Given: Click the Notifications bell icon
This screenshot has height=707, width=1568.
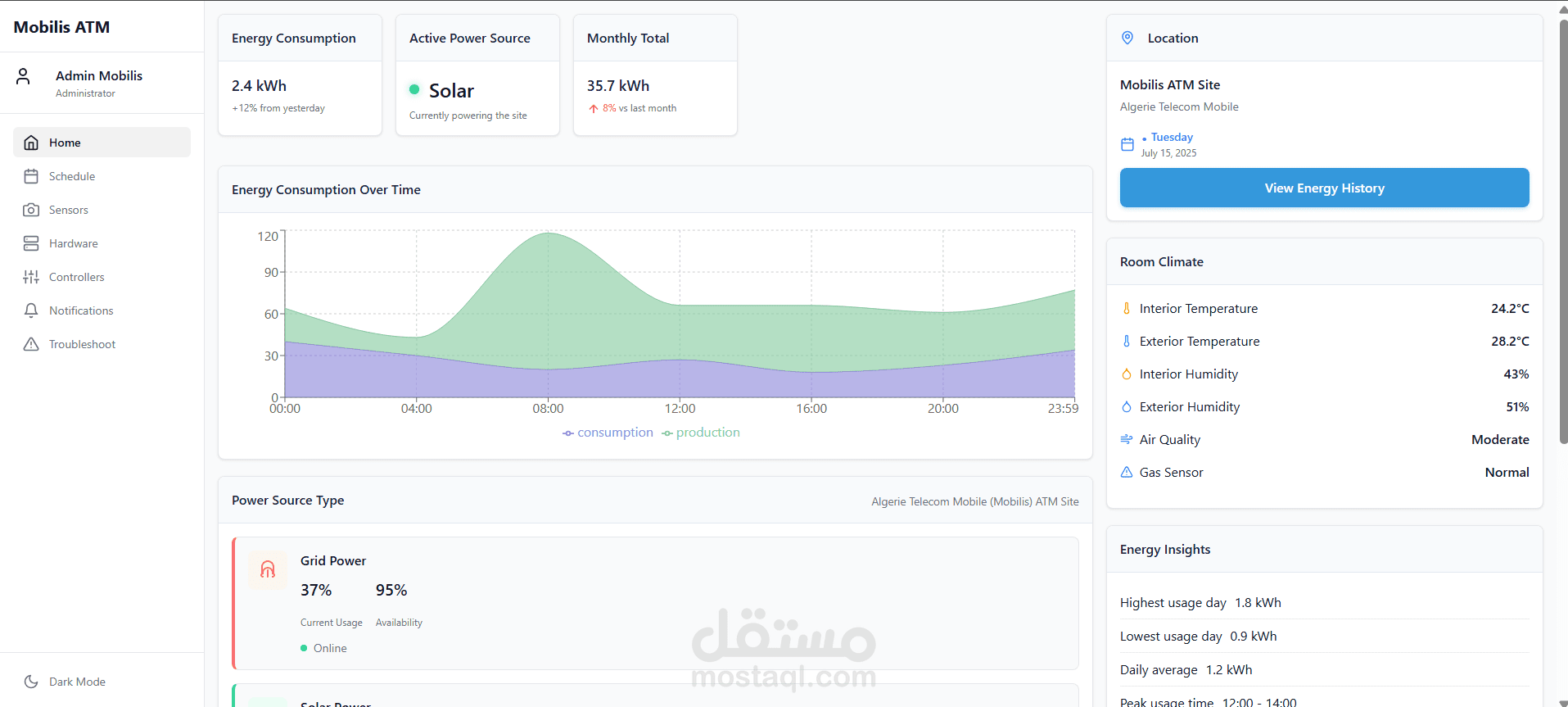Looking at the screenshot, I should [x=31, y=310].
